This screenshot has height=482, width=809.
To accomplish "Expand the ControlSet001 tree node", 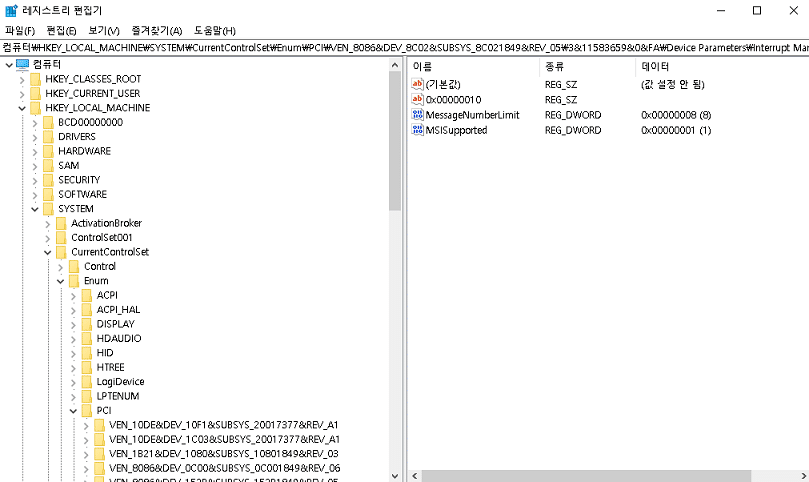I will (x=47, y=237).
